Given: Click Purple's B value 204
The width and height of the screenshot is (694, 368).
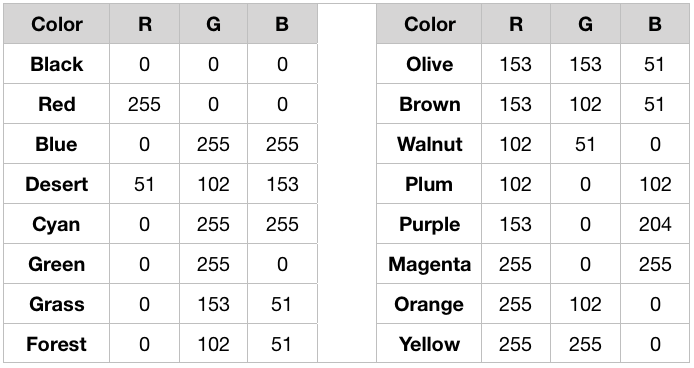Looking at the screenshot, I should (655, 224).
